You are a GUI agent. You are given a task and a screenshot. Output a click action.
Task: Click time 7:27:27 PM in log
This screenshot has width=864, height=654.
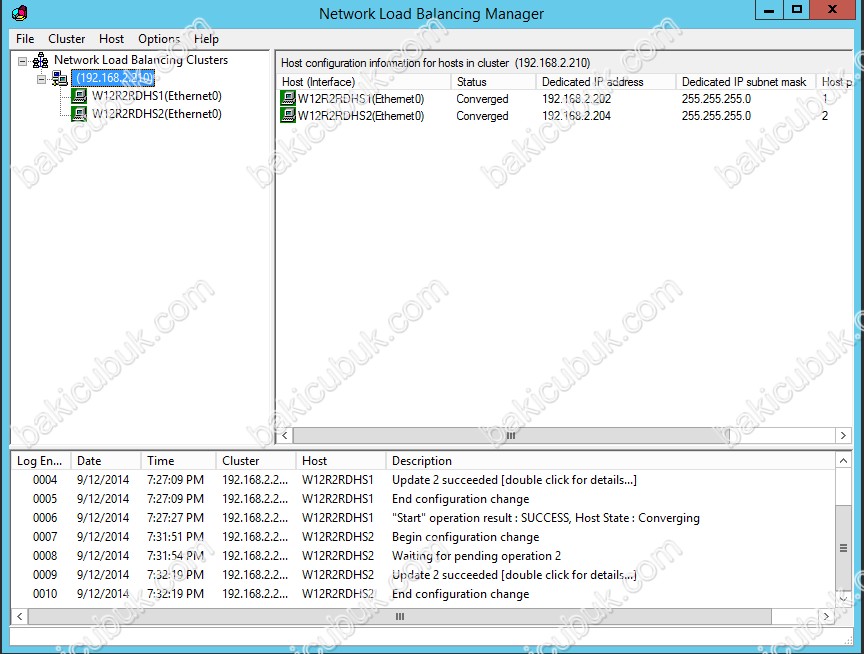(x=175, y=518)
